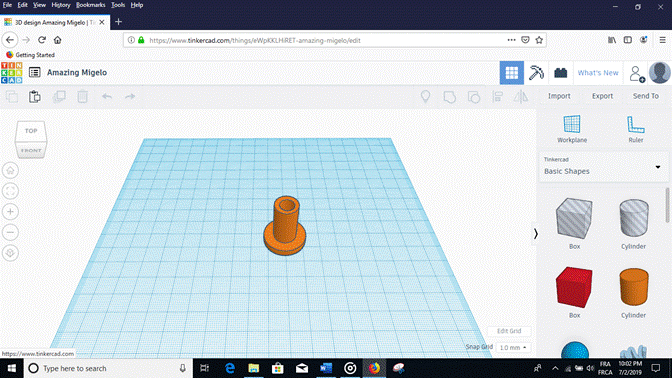Click the Ungroup shapes icon

pyautogui.click(x=474, y=97)
